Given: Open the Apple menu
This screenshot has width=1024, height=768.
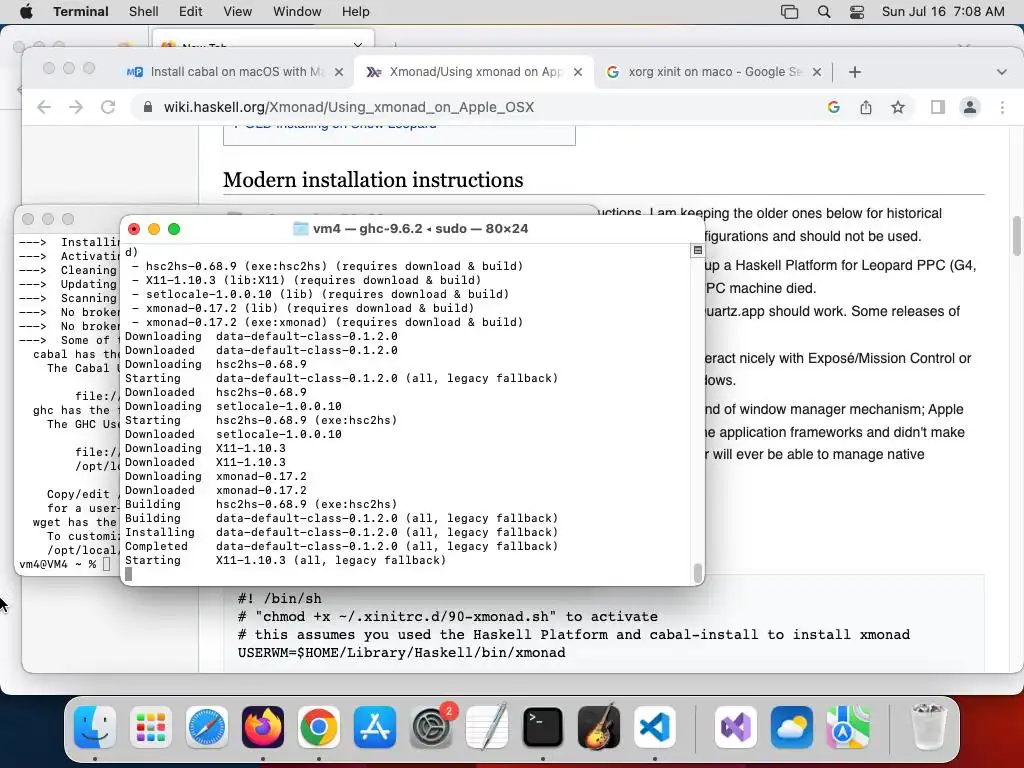Looking at the screenshot, I should coord(26,12).
